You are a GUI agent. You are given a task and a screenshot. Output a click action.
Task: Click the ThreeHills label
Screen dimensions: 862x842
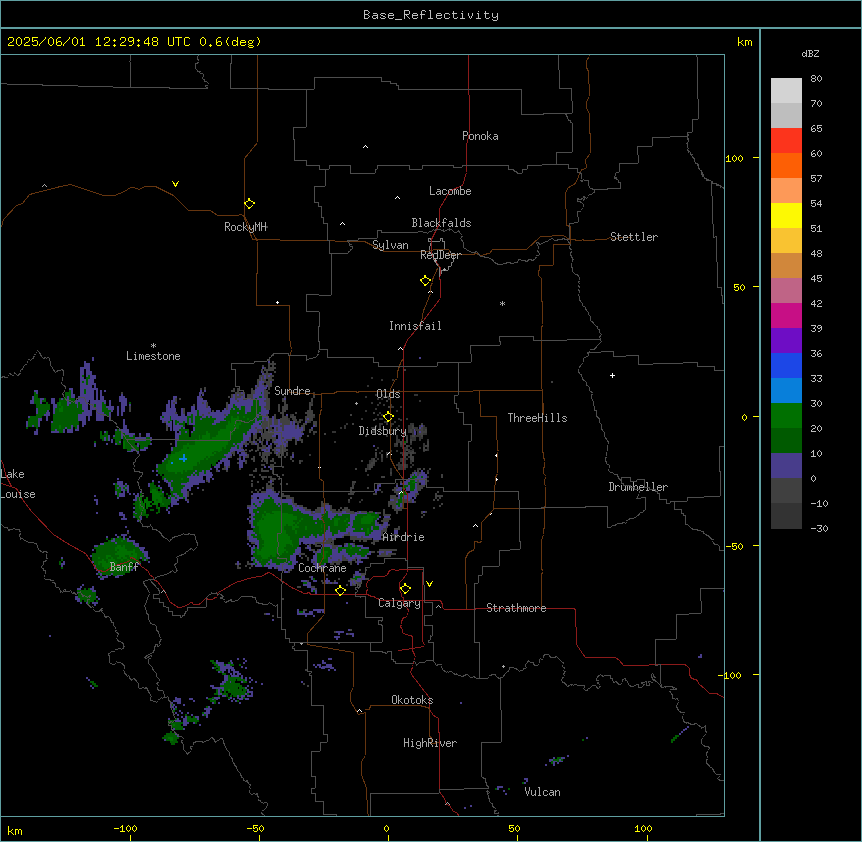click(537, 418)
